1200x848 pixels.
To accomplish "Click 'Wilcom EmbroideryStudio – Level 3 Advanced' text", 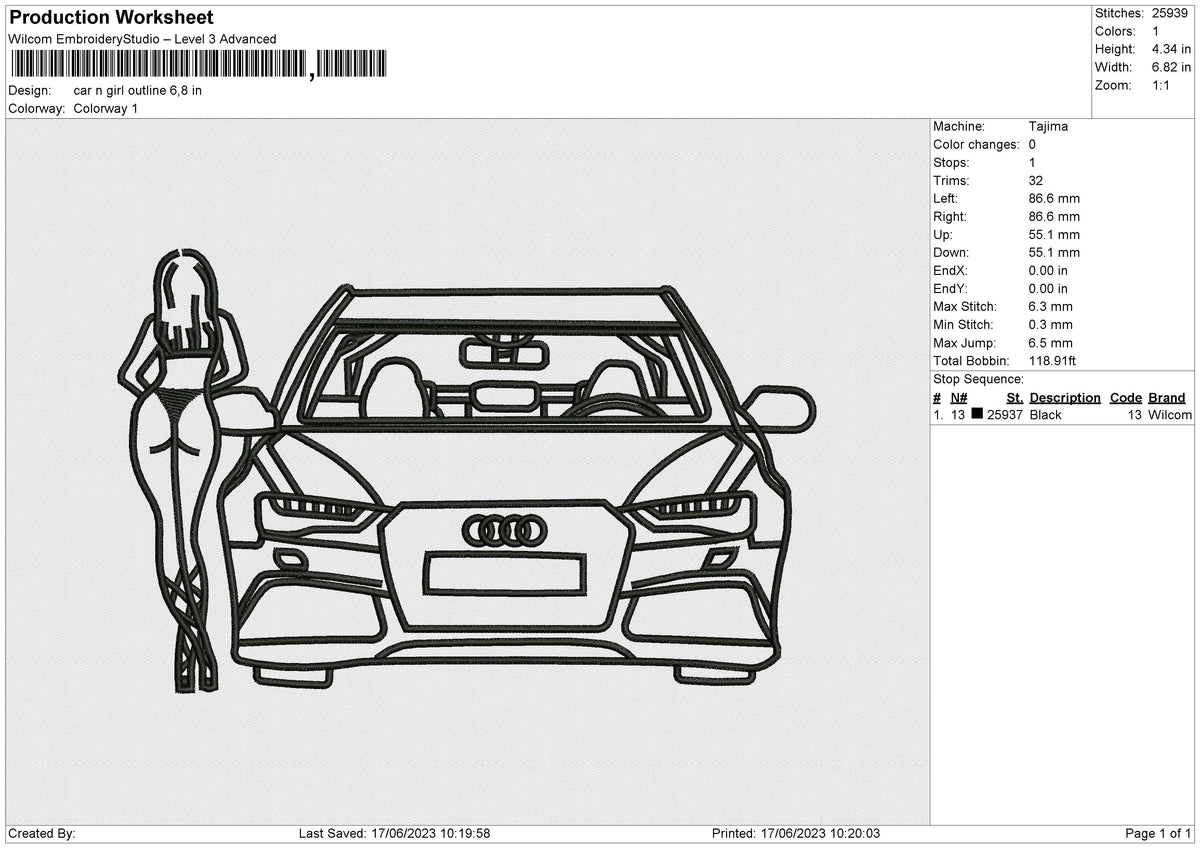I will point(142,39).
